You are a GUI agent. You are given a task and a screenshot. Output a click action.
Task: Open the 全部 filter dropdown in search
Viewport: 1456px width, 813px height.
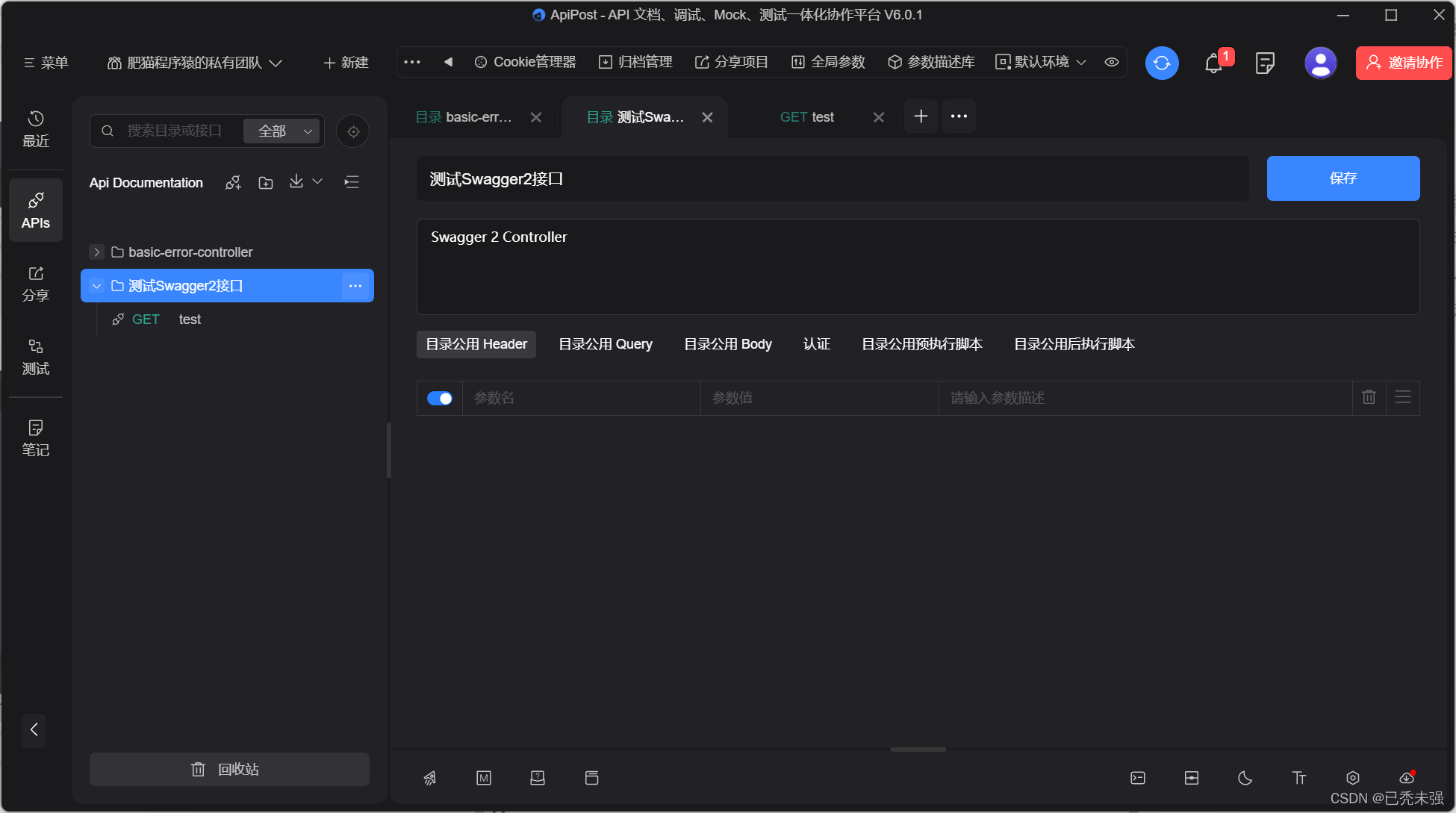click(x=282, y=131)
